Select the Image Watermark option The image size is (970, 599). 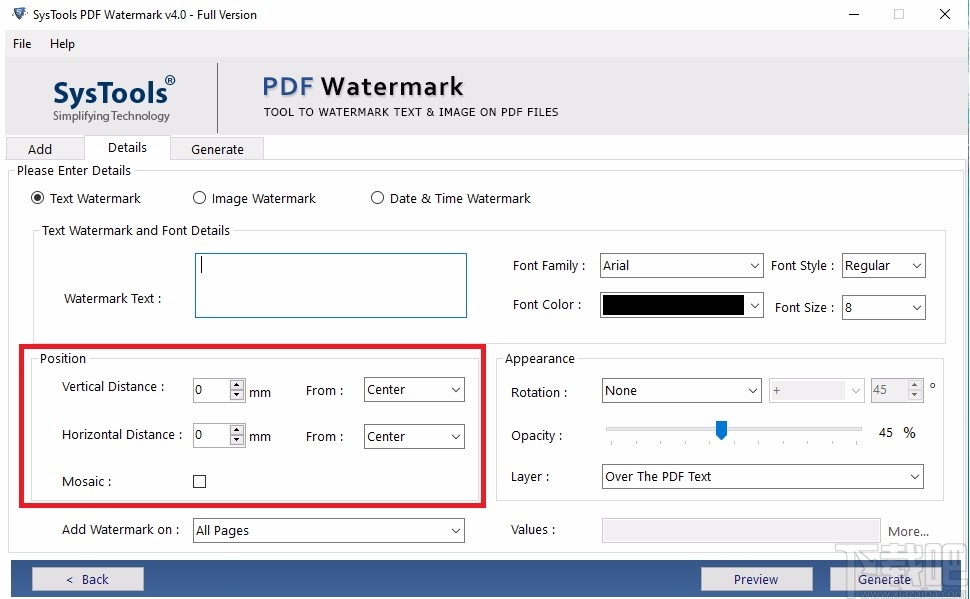pyautogui.click(x=198, y=198)
